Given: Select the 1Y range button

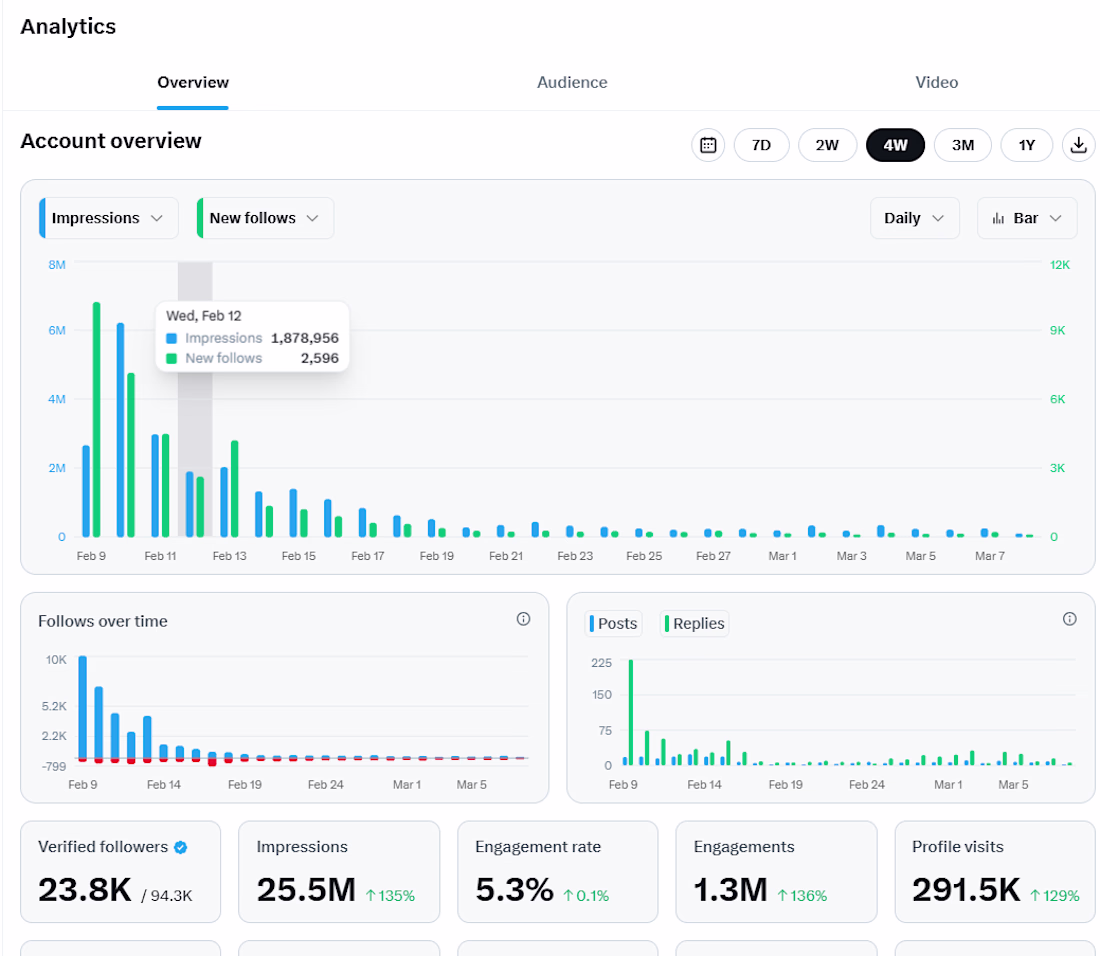Looking at the screenshot, I should 1026,145.
